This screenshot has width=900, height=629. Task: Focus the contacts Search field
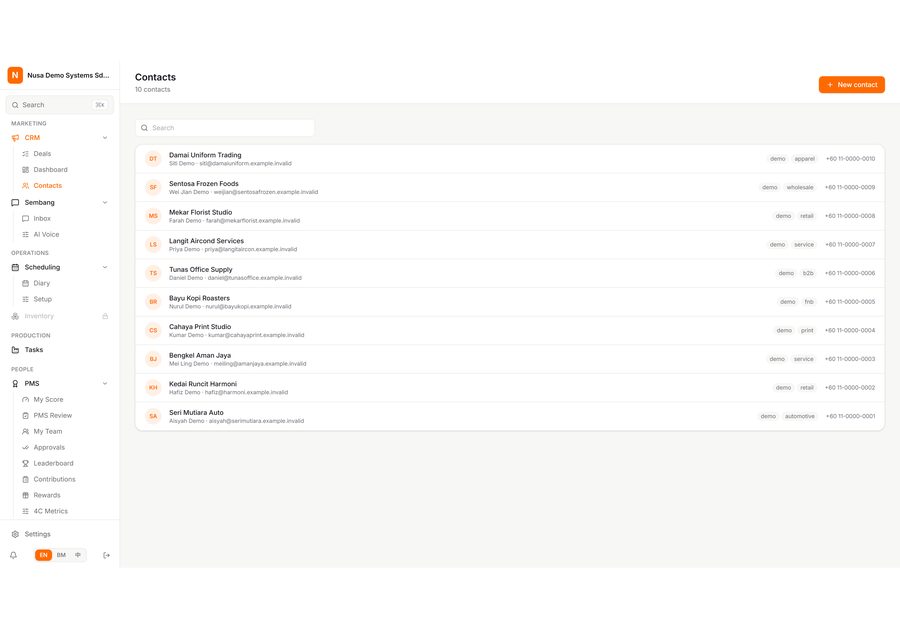coord(225,128)
